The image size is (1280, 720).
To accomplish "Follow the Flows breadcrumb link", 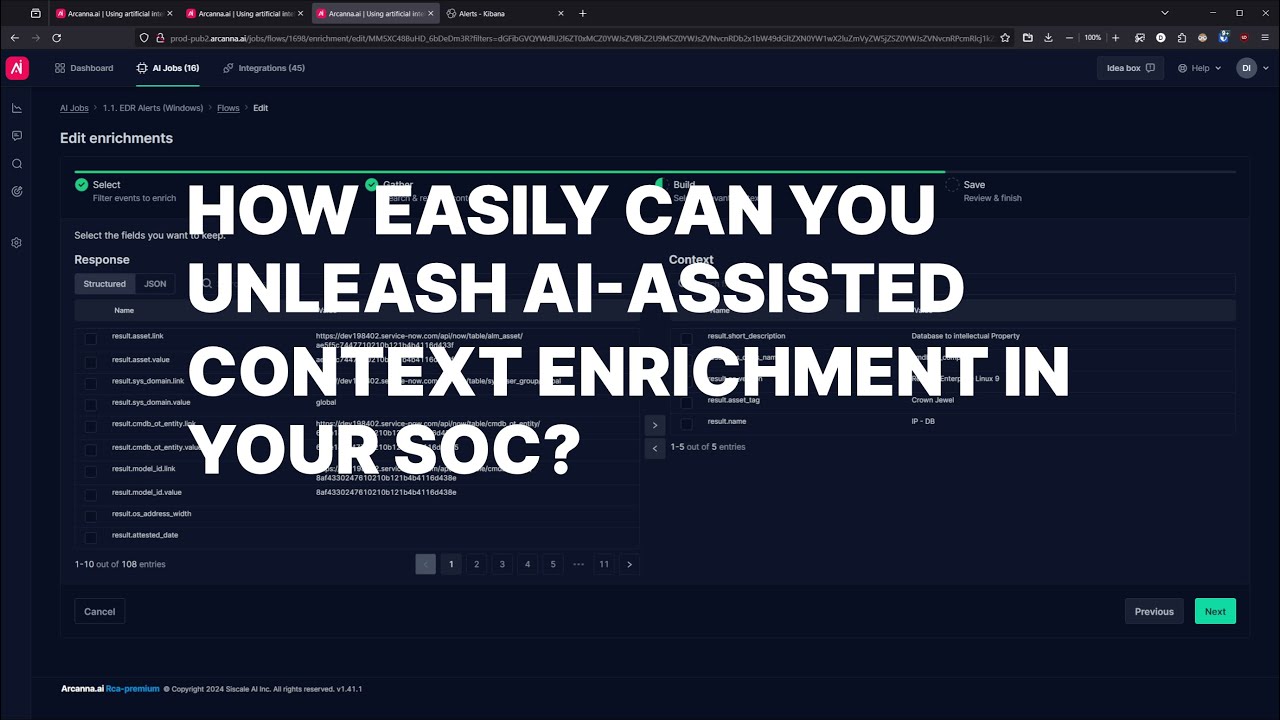I will [x=228, y=108].
